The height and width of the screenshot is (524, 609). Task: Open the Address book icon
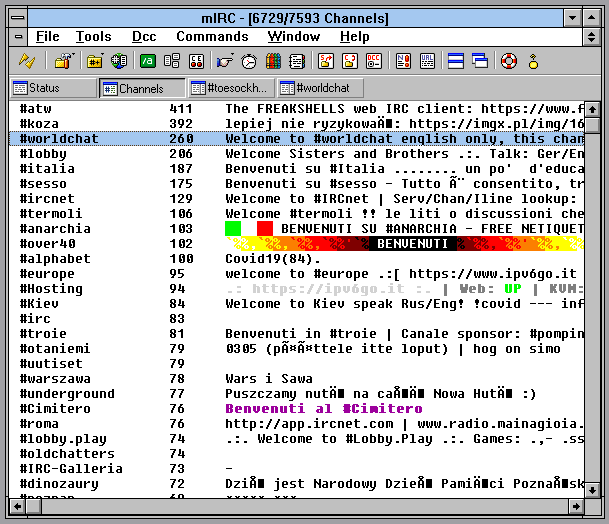click(172, 61)
